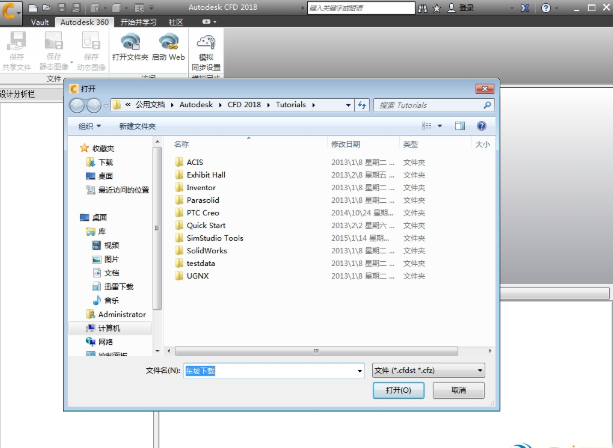The height and width of the screenshot is (448, 613).
Task: Open the Autodesk CFD application menu button
Action: (x=11, y=11)
